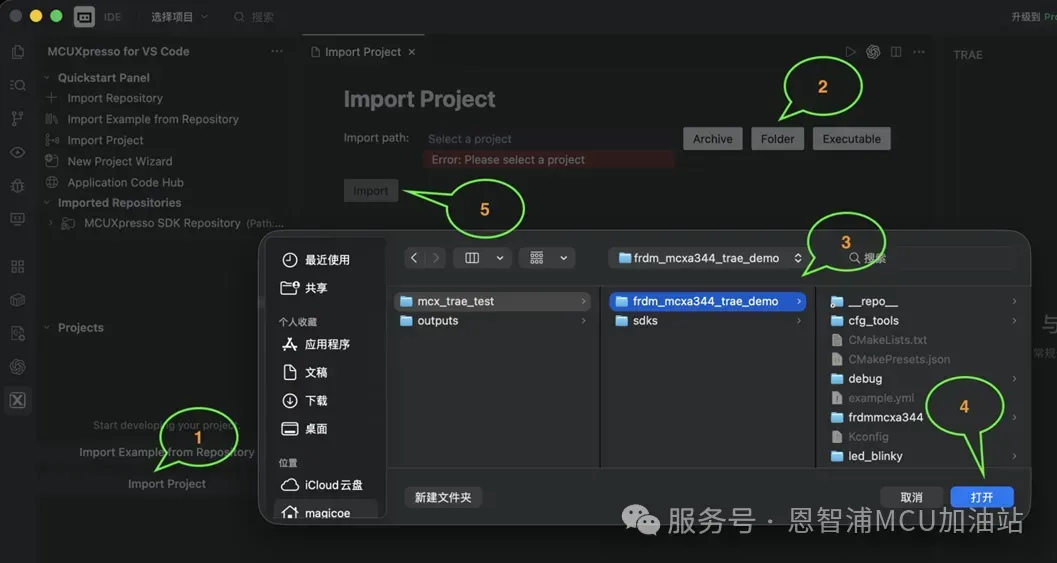
Task: Expand MCUXpresso SDK Repository node
Action: (51, 223)
